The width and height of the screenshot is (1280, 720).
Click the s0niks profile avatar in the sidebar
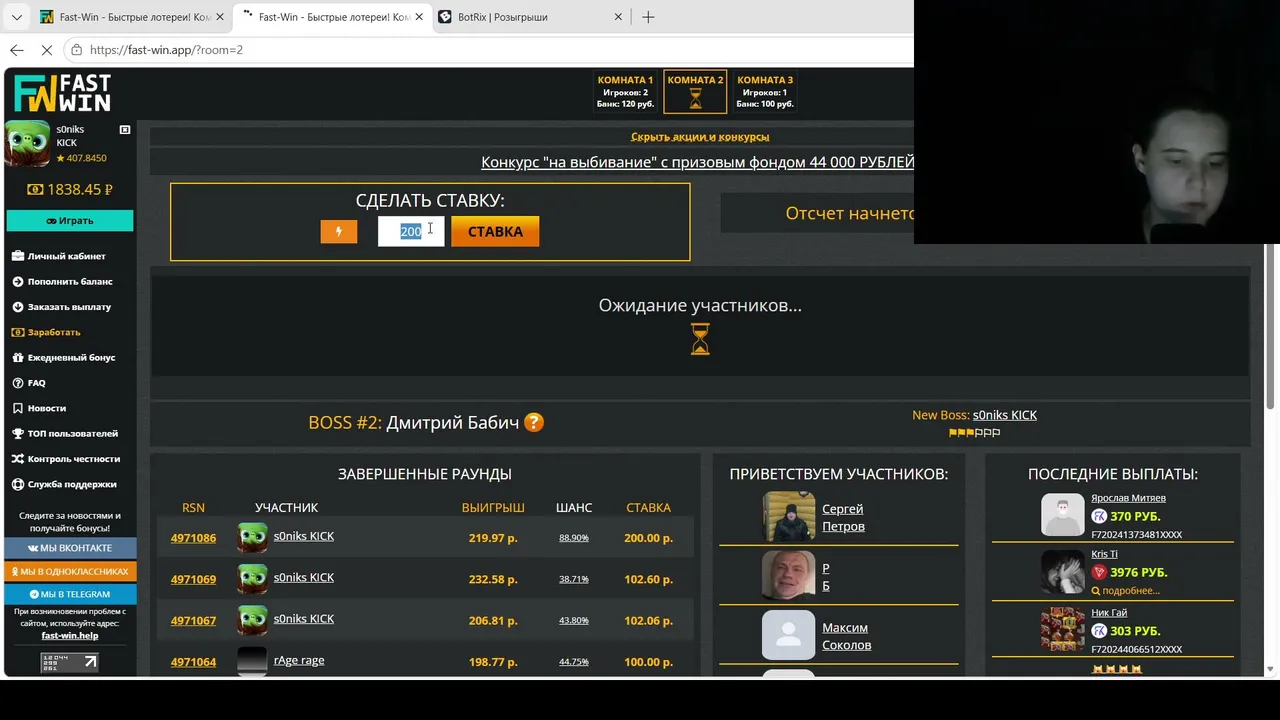pos(27,143)
